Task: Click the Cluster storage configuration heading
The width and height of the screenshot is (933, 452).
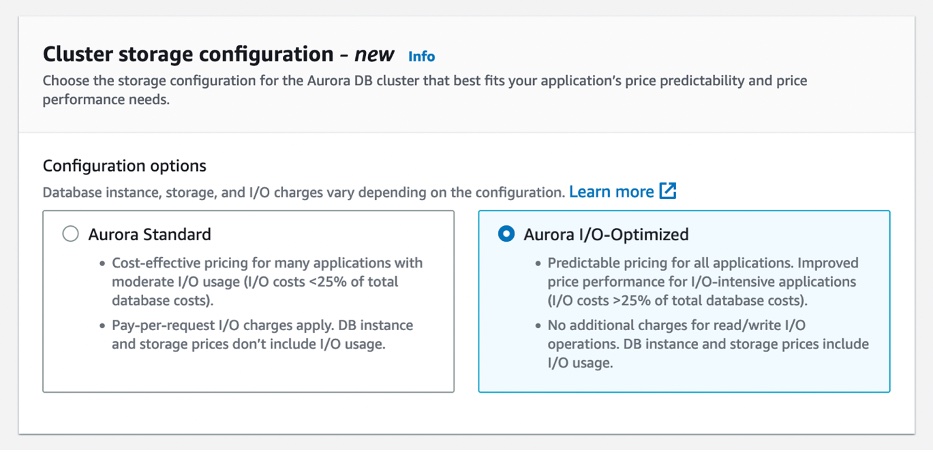Action: (218, 55)
